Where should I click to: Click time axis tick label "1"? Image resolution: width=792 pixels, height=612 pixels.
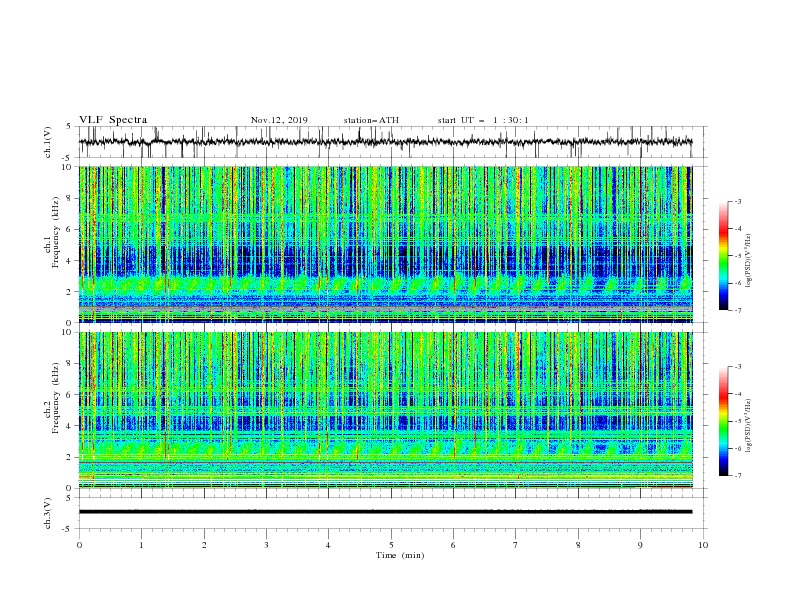pos(142,545)
